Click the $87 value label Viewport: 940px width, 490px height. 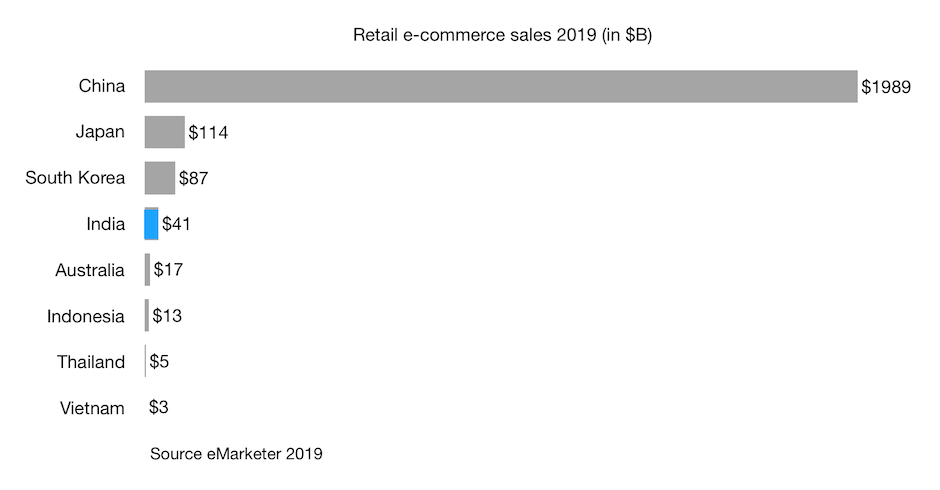pos(193,178)
